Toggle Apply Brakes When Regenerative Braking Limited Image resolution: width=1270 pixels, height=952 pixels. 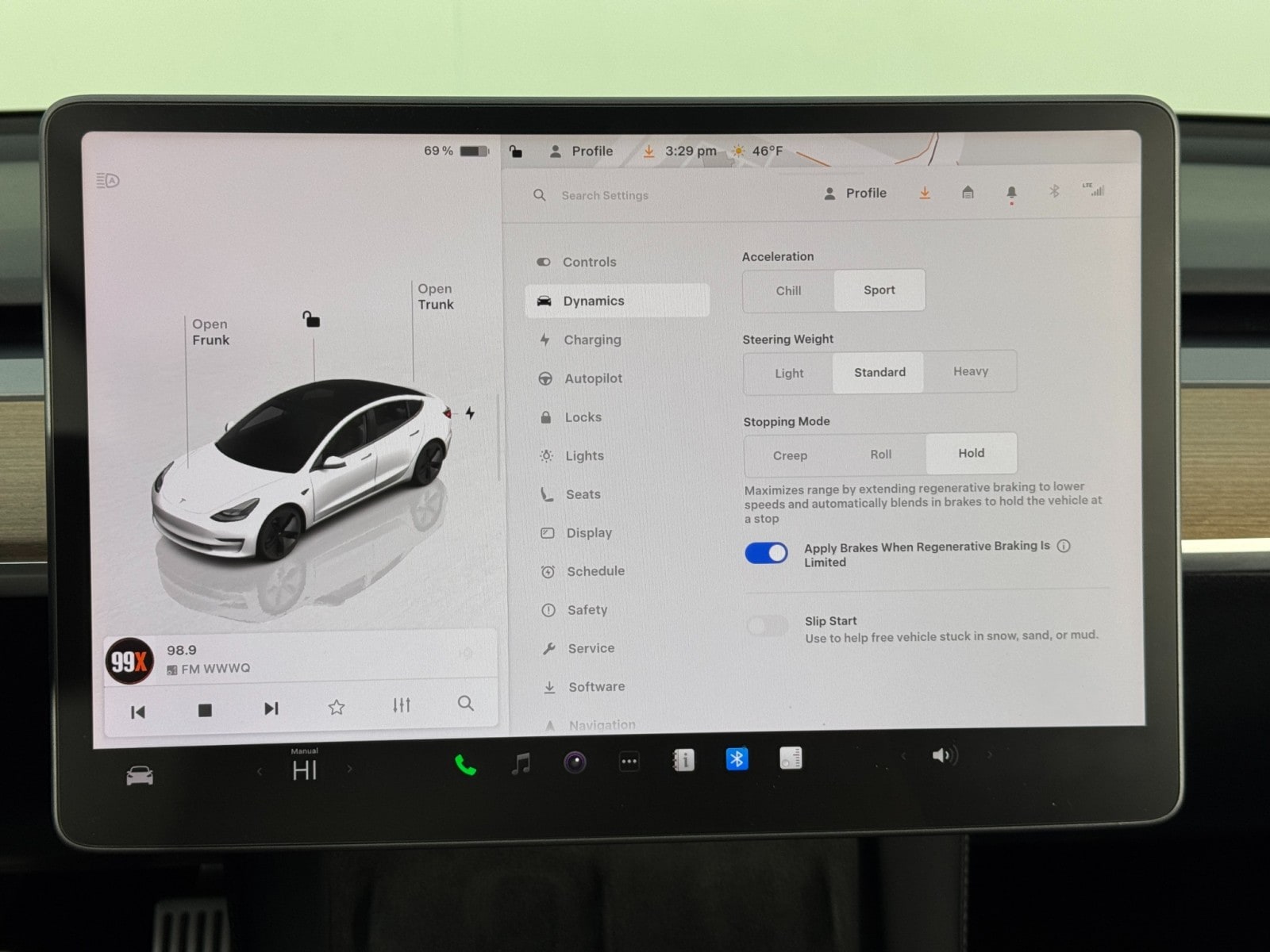tap(766, 553)
